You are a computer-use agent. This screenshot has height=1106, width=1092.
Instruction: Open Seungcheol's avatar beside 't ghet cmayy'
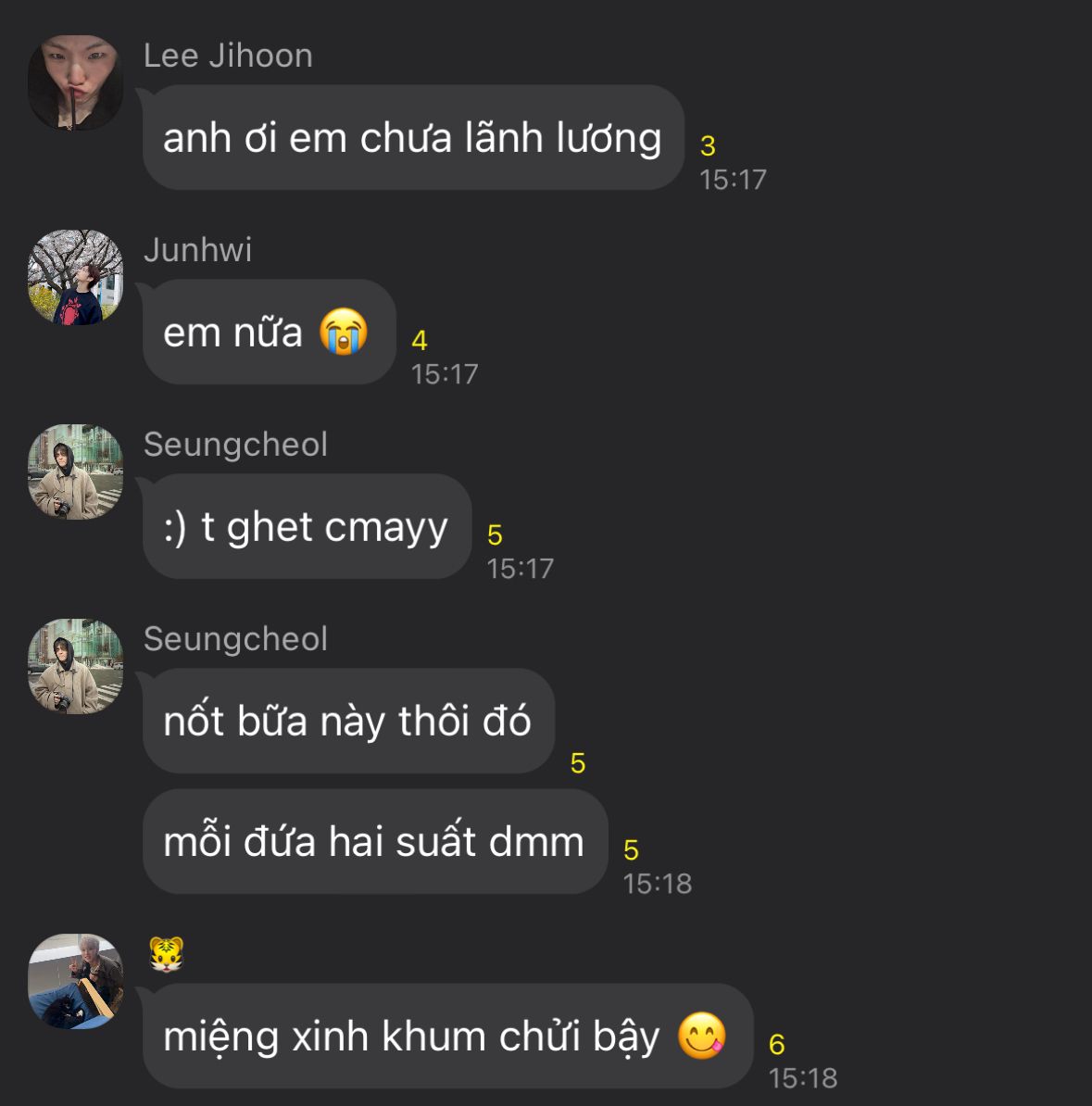tap(75, 471)
